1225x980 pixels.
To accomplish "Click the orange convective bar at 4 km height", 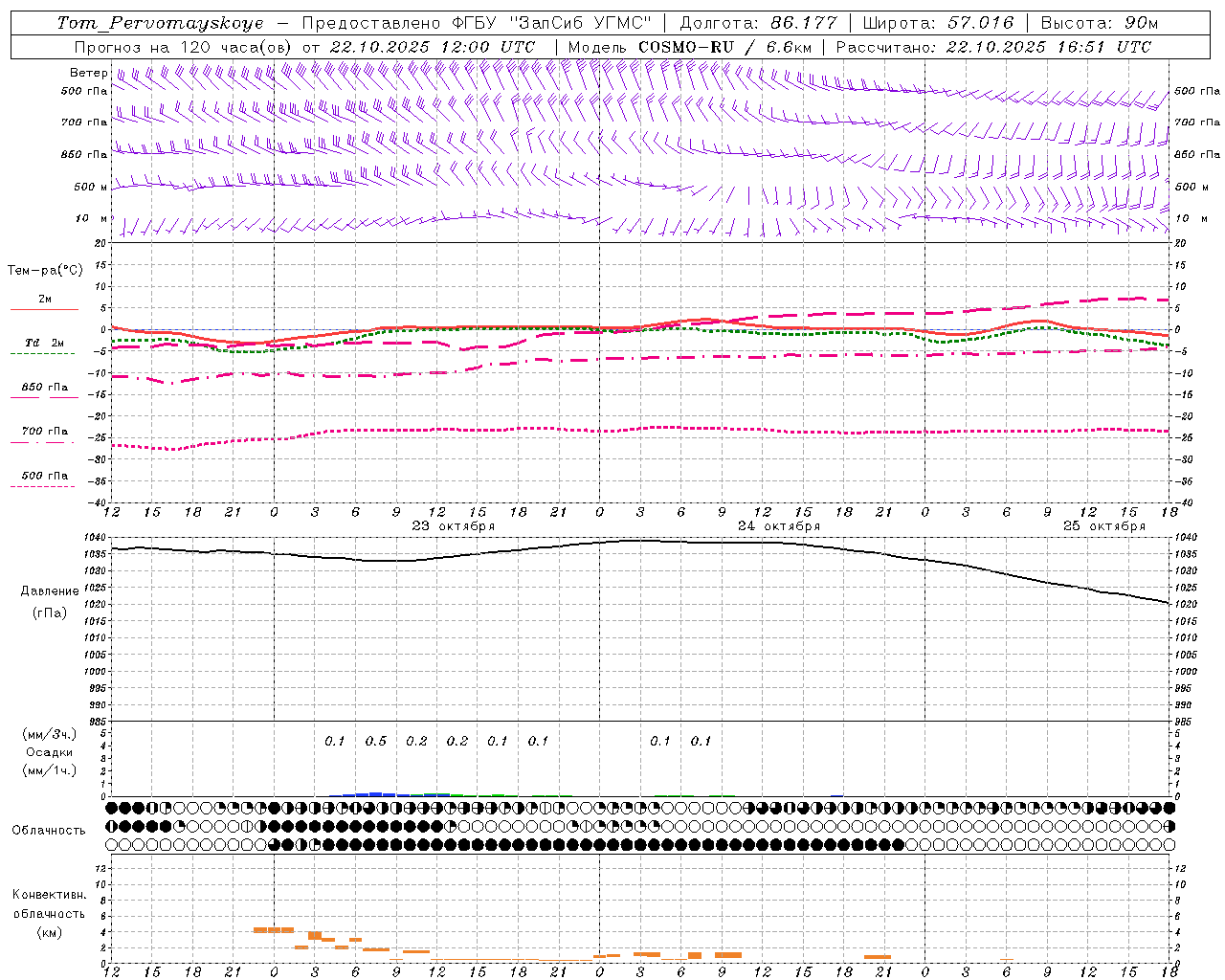I will (x=274, y=929).
